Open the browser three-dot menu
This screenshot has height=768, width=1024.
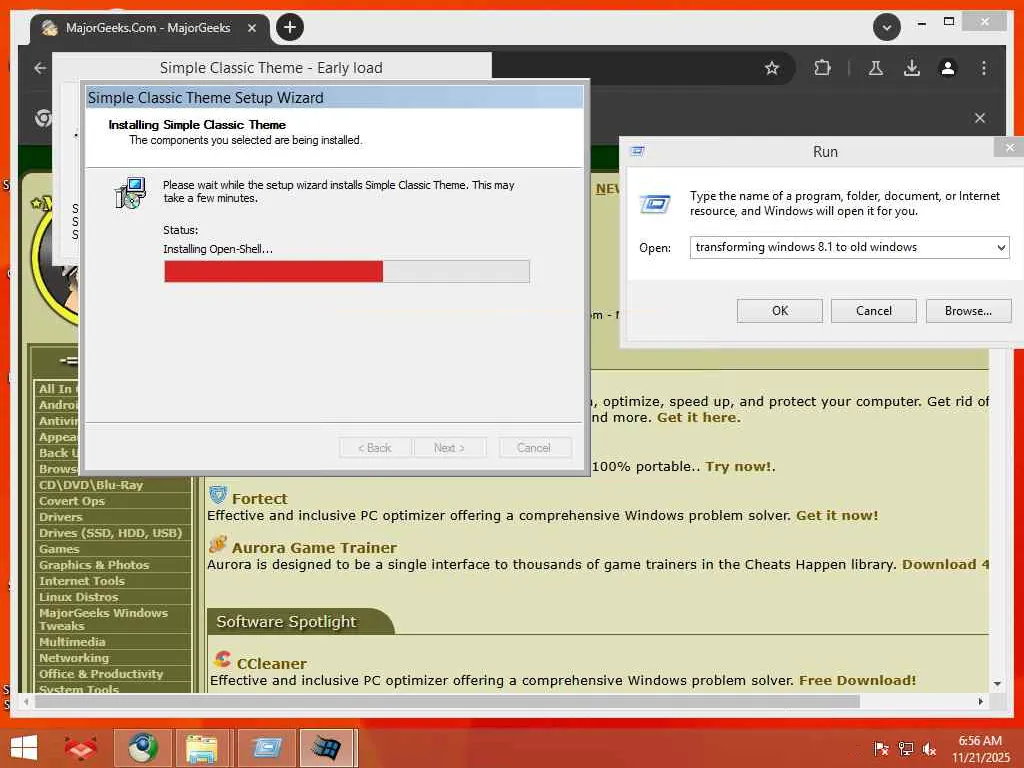[984, 68]
